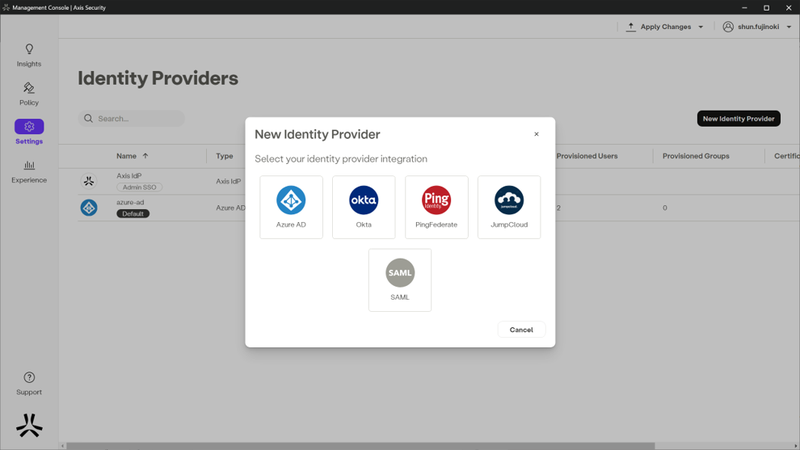Open the Axis IdP provider name
The height and width of the screenshot is (450, 800).
pyautogui.click(x=129, y=176)
